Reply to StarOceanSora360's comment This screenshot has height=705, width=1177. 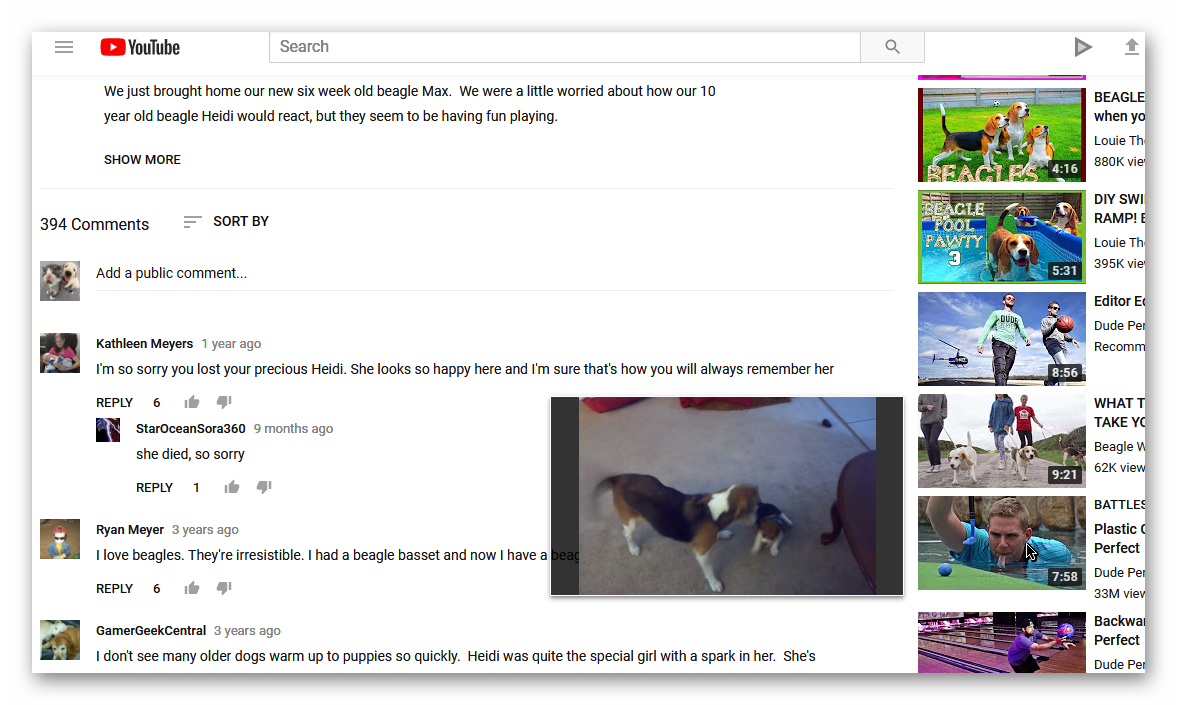point(154,487)
